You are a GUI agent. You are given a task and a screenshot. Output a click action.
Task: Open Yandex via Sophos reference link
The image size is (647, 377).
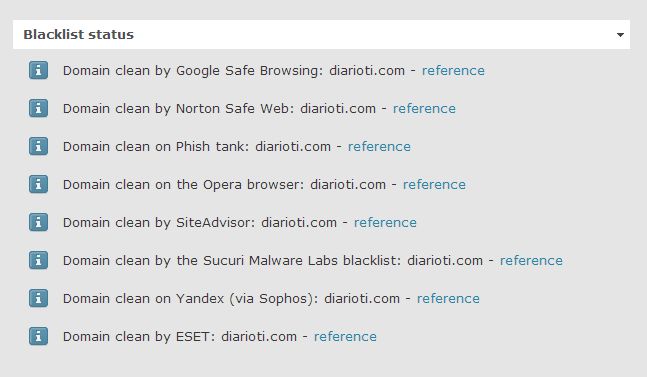(448, 299)
